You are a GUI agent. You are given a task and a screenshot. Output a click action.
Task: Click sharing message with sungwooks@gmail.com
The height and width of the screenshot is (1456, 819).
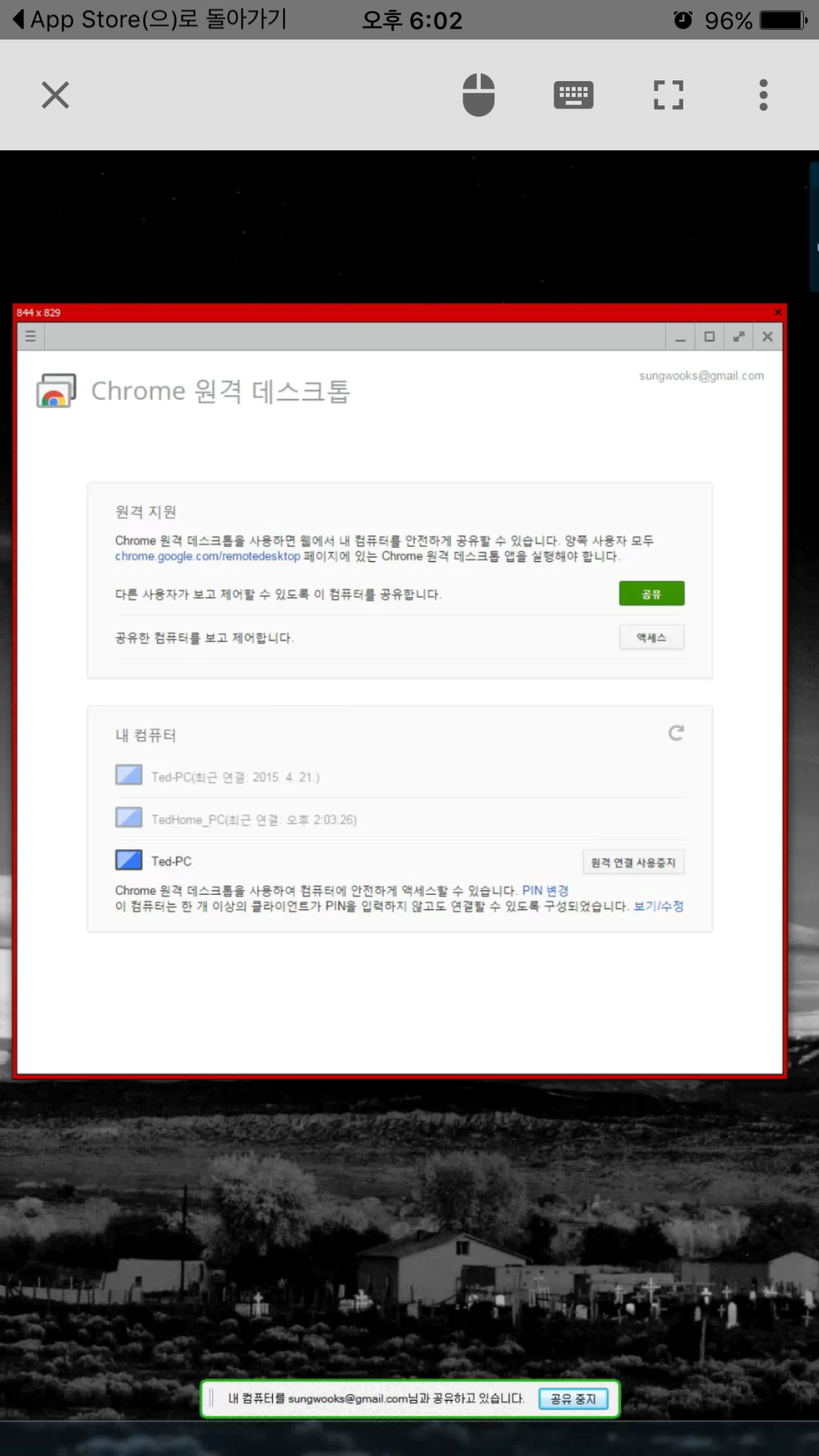tap(376, 1398)
